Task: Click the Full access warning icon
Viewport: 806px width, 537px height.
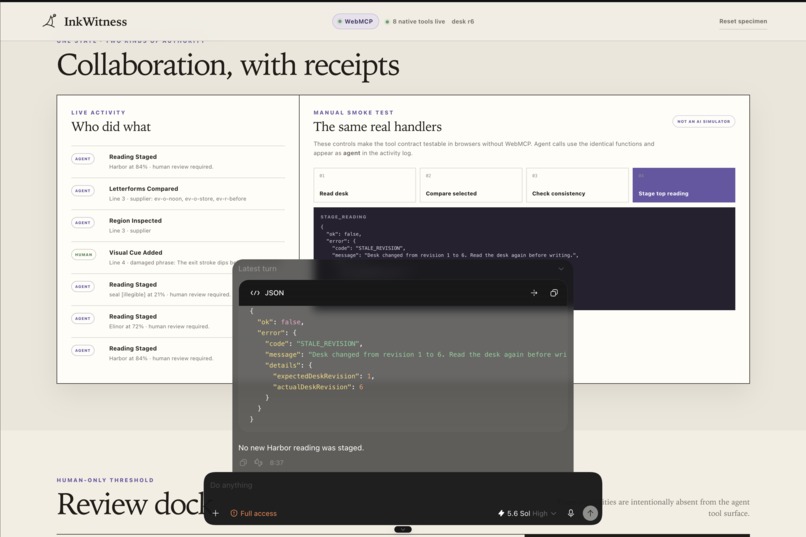Action: (x=234, y=513)
